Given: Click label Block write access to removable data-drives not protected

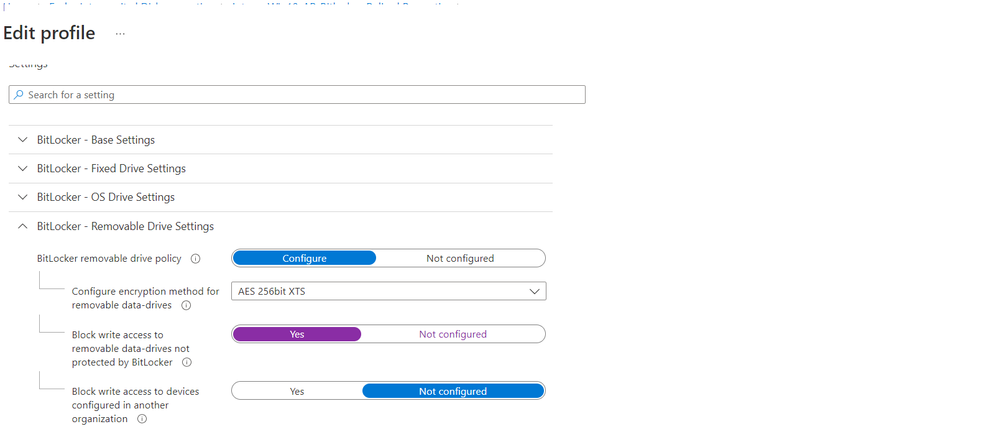Looking at the screenshot, I should tap(130, 348).
